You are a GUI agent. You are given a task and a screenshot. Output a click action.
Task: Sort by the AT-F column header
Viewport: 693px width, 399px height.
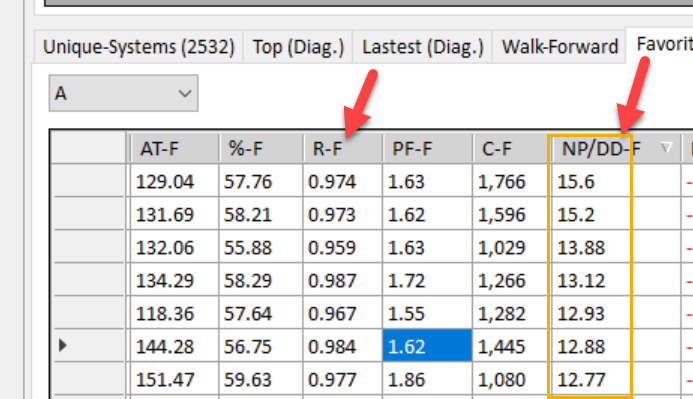click(175, 149)
